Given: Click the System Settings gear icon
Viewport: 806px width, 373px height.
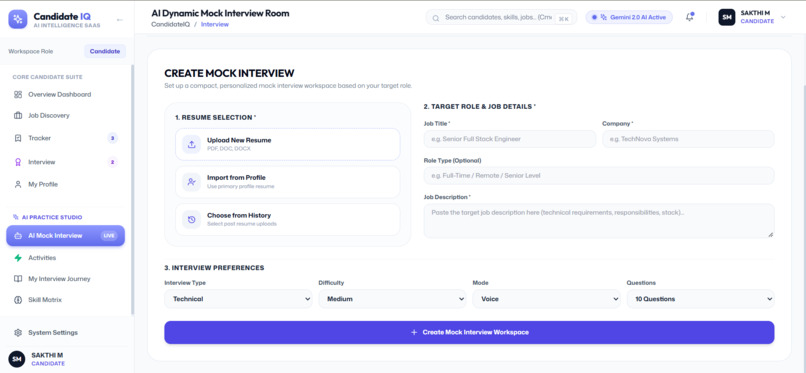Looking at the screenshot, I should pos(18,332).
